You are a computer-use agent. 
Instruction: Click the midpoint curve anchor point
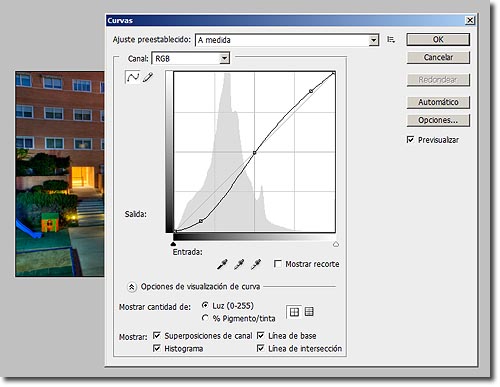point(254,153)
